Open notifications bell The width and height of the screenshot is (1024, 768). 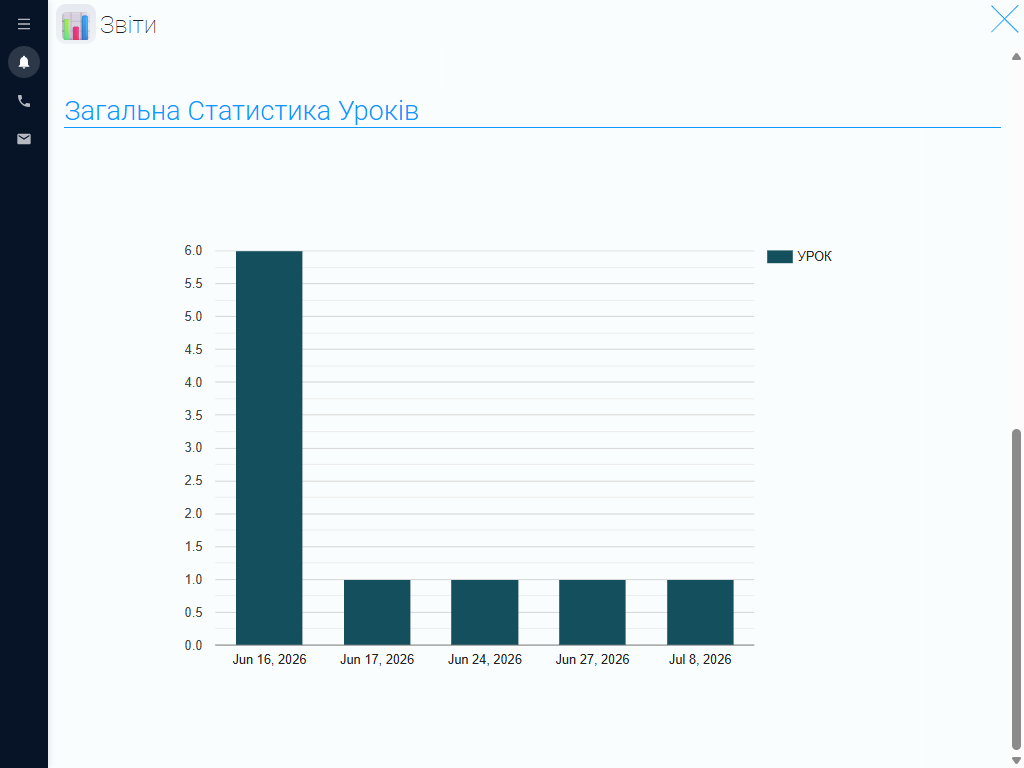[24, 62]
